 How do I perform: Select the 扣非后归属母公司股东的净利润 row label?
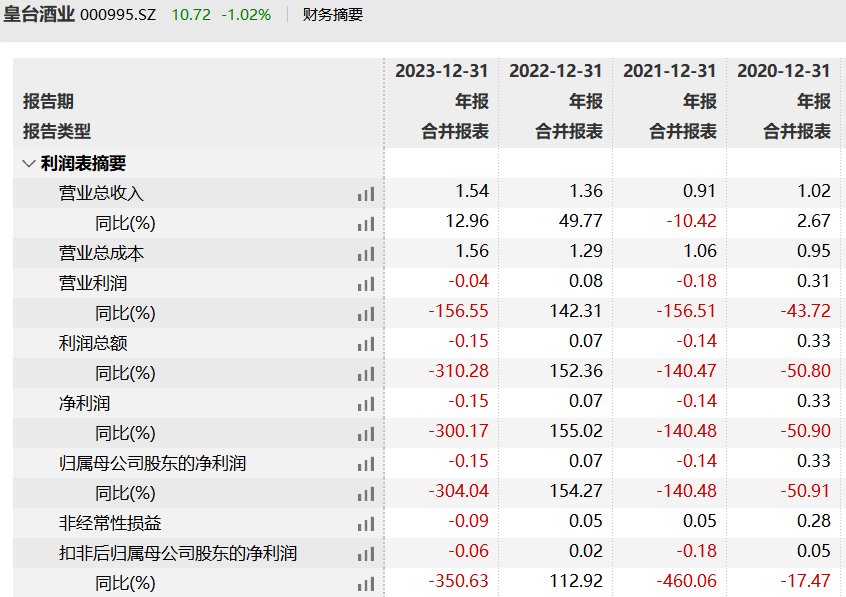(178, 553)
